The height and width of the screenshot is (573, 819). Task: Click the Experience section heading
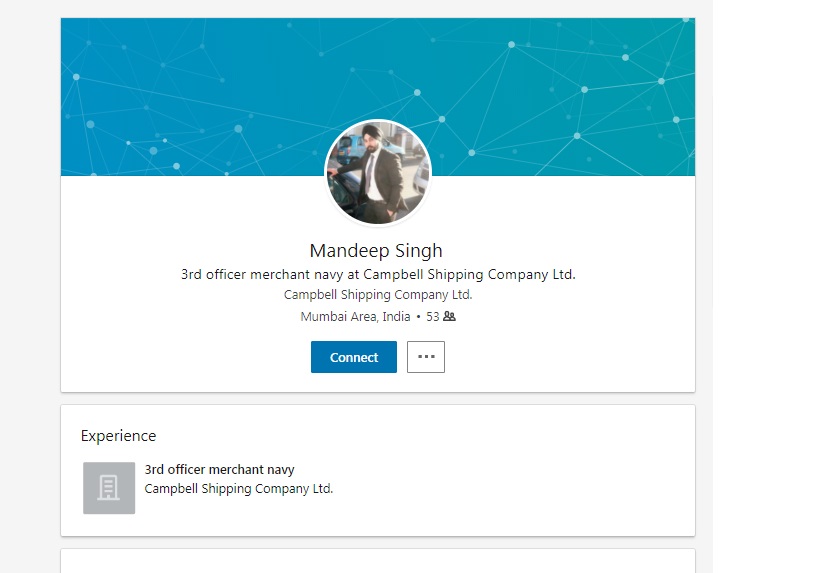tap(118, 436)
